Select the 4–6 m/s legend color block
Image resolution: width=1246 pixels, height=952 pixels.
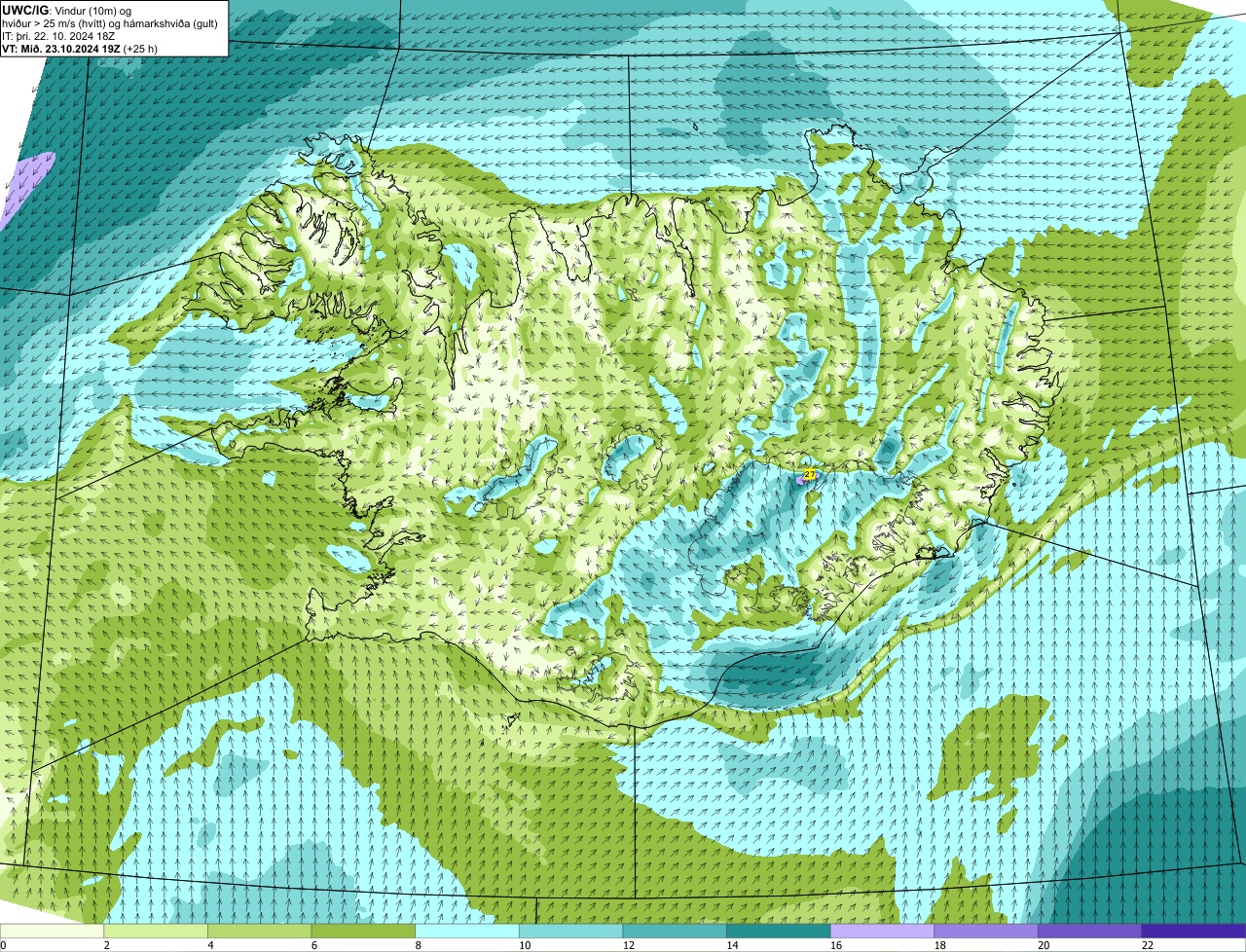click(260, 931)
